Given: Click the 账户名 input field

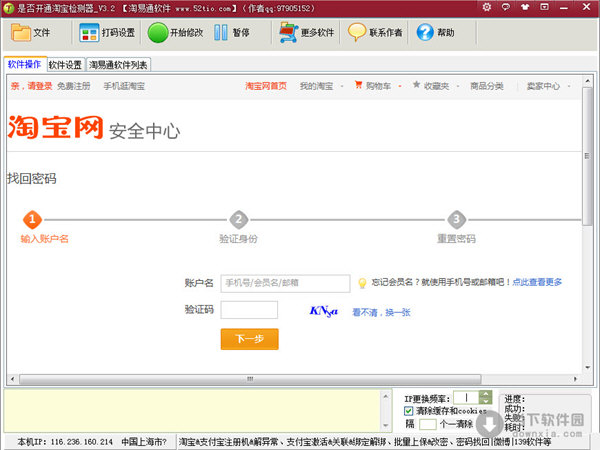Looking at the screenshot, I should (x=285, y=283).
